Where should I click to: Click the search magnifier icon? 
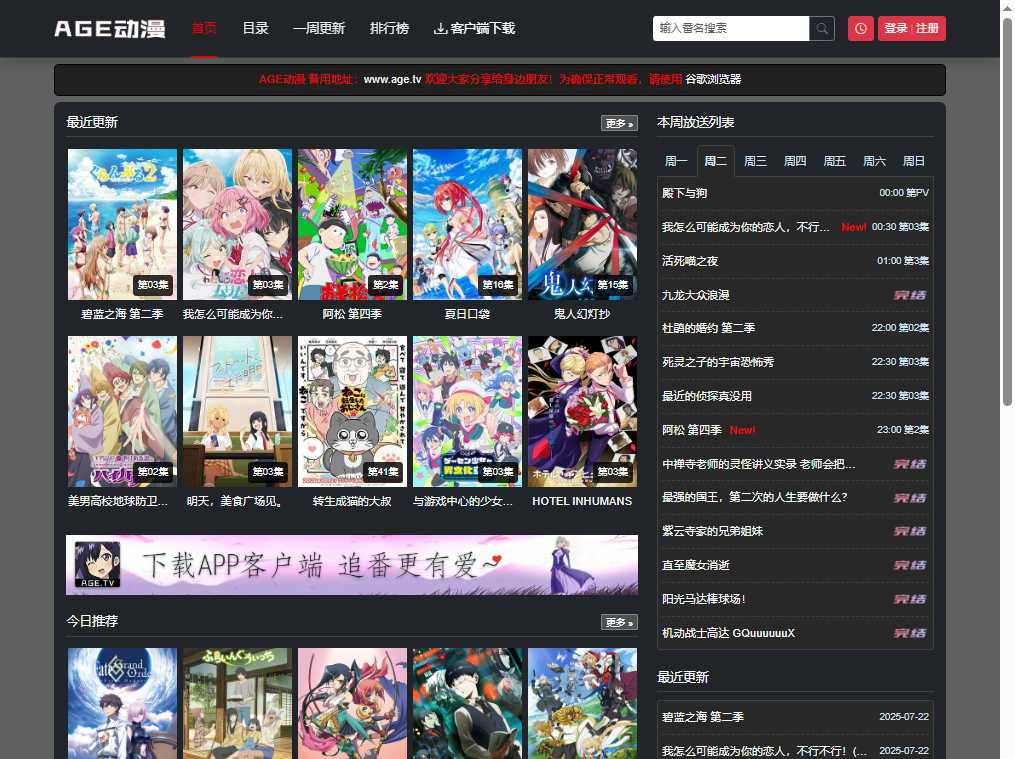pos(821,28)
